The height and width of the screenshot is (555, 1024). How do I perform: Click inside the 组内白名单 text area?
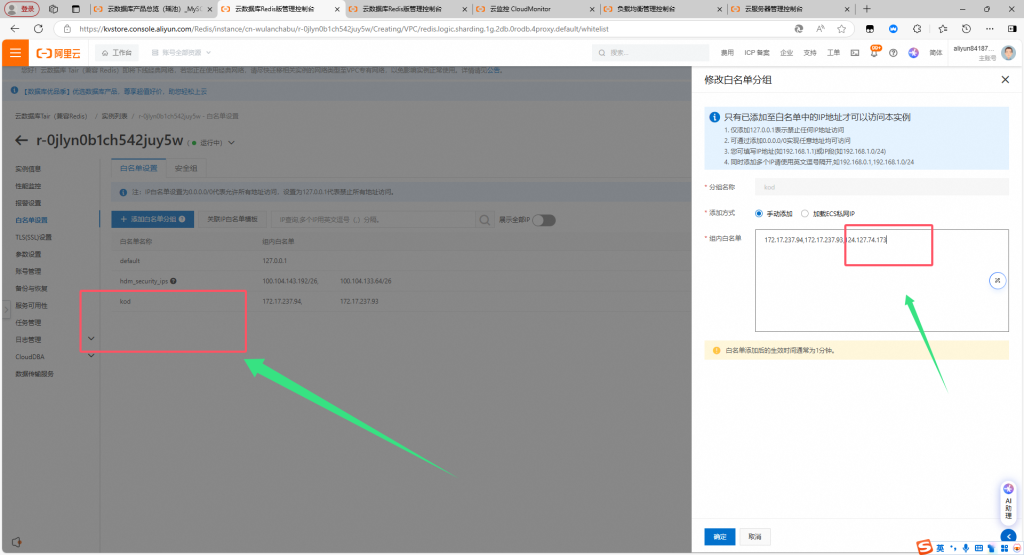pyautogui.click(x=880, y=290)
